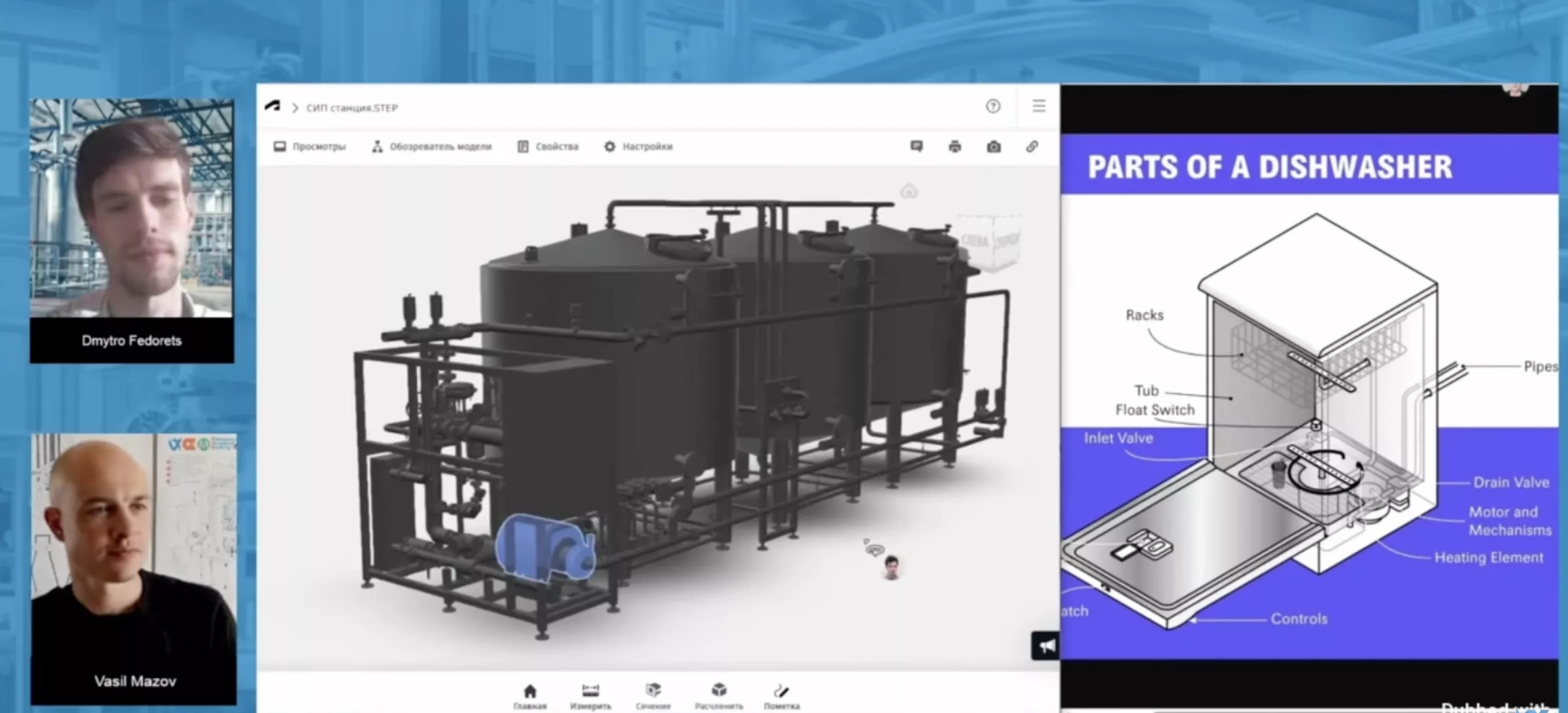Viewport: 1568px width, 713px height.
Task: Select the Измерить measure tool
Action: (x=591, y=696)
